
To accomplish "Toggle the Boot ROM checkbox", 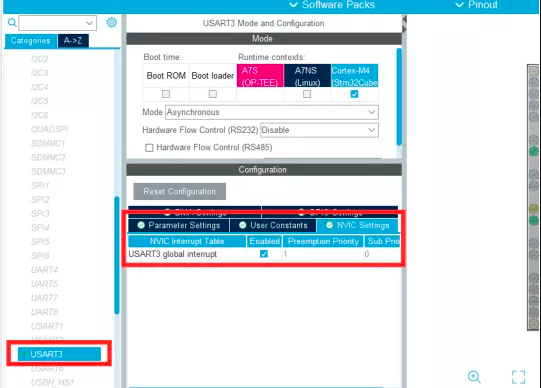I will (166, 94).
